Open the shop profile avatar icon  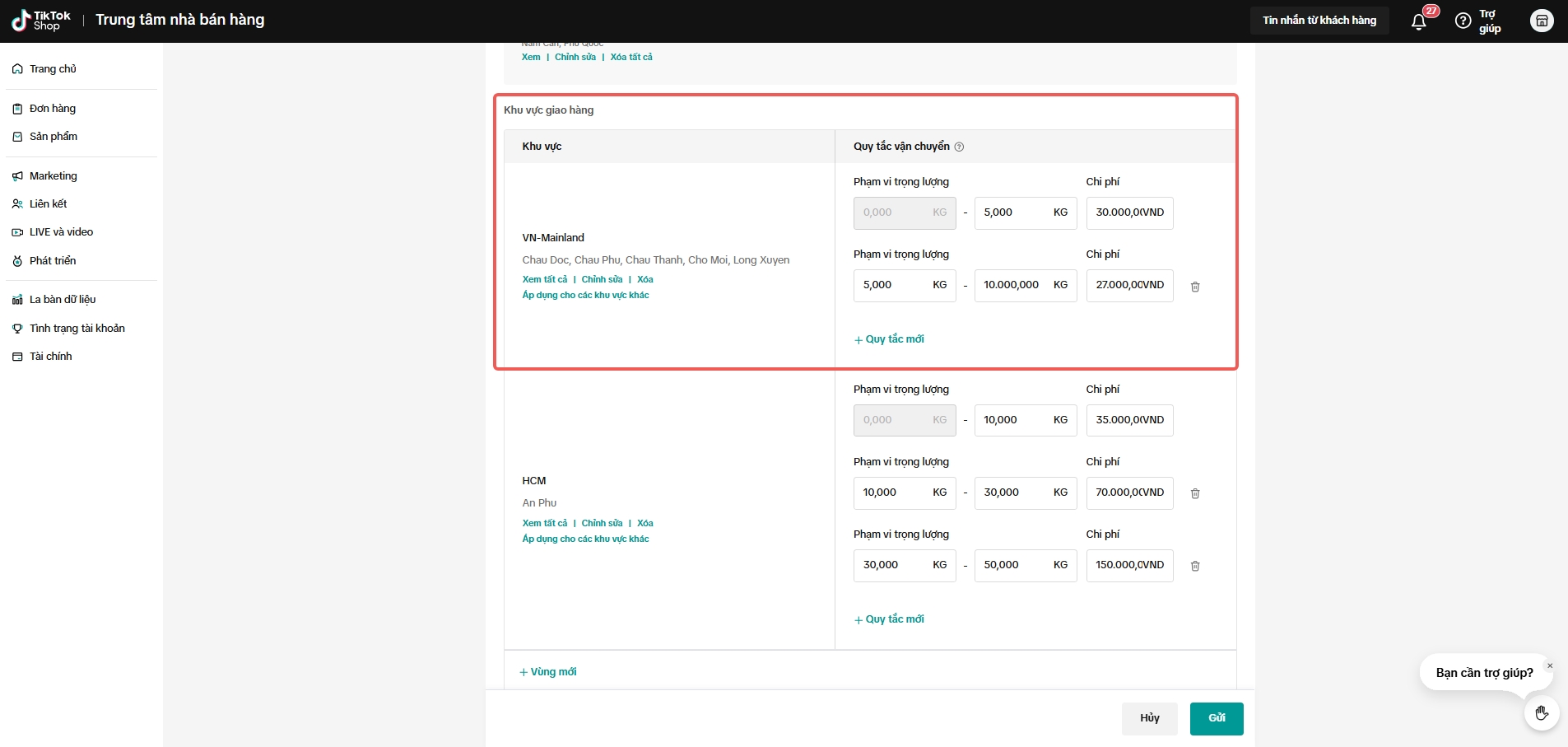tap(1541, 21)
